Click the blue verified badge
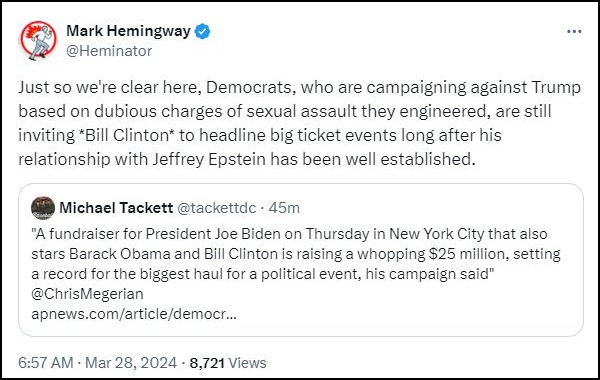 pyautogui.click(x=202, y=31)
